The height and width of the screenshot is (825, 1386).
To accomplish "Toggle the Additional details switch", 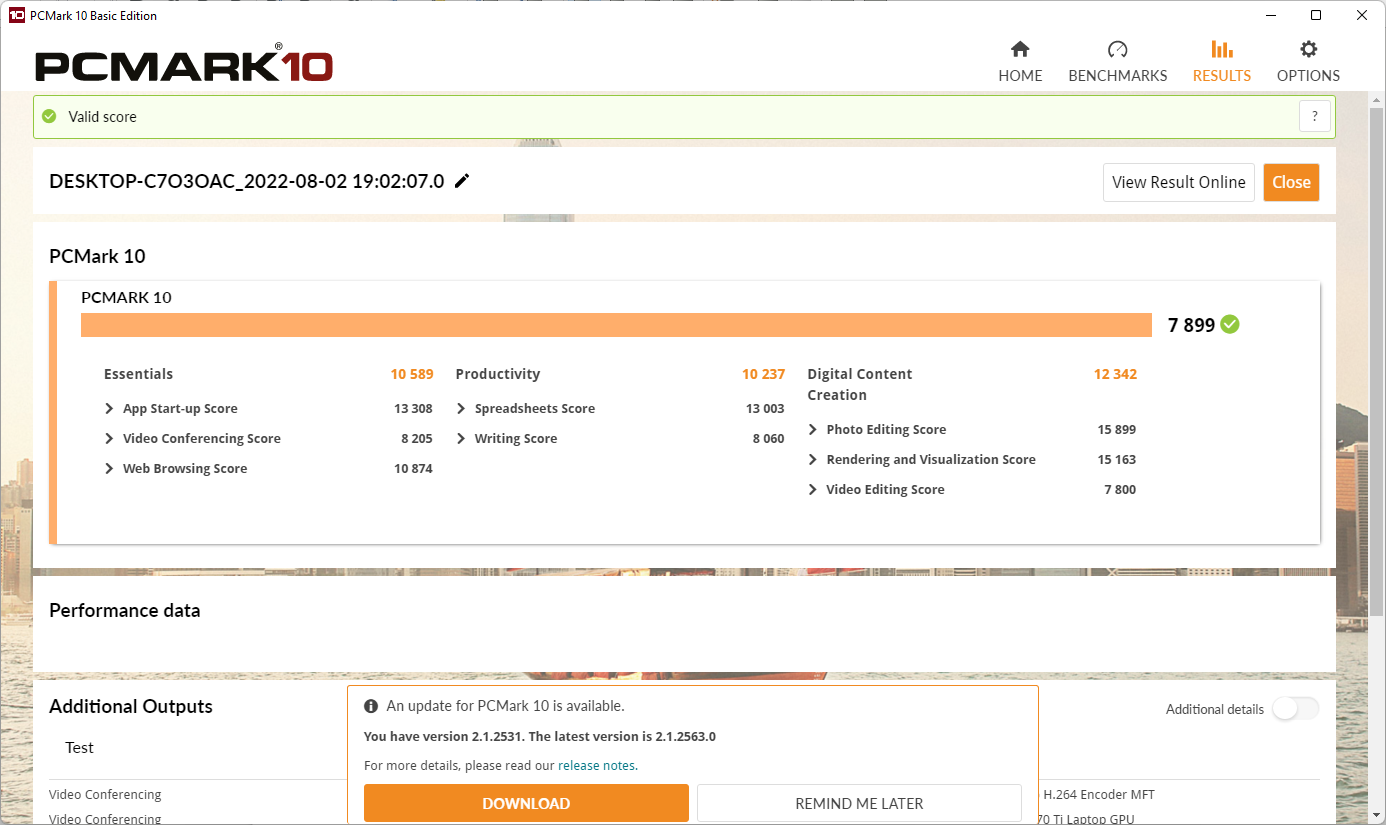I will [1295, 709].
